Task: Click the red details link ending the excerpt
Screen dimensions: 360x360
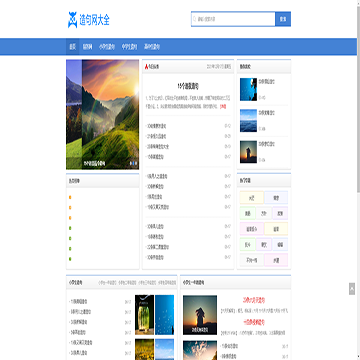Action: click(223, 107)
